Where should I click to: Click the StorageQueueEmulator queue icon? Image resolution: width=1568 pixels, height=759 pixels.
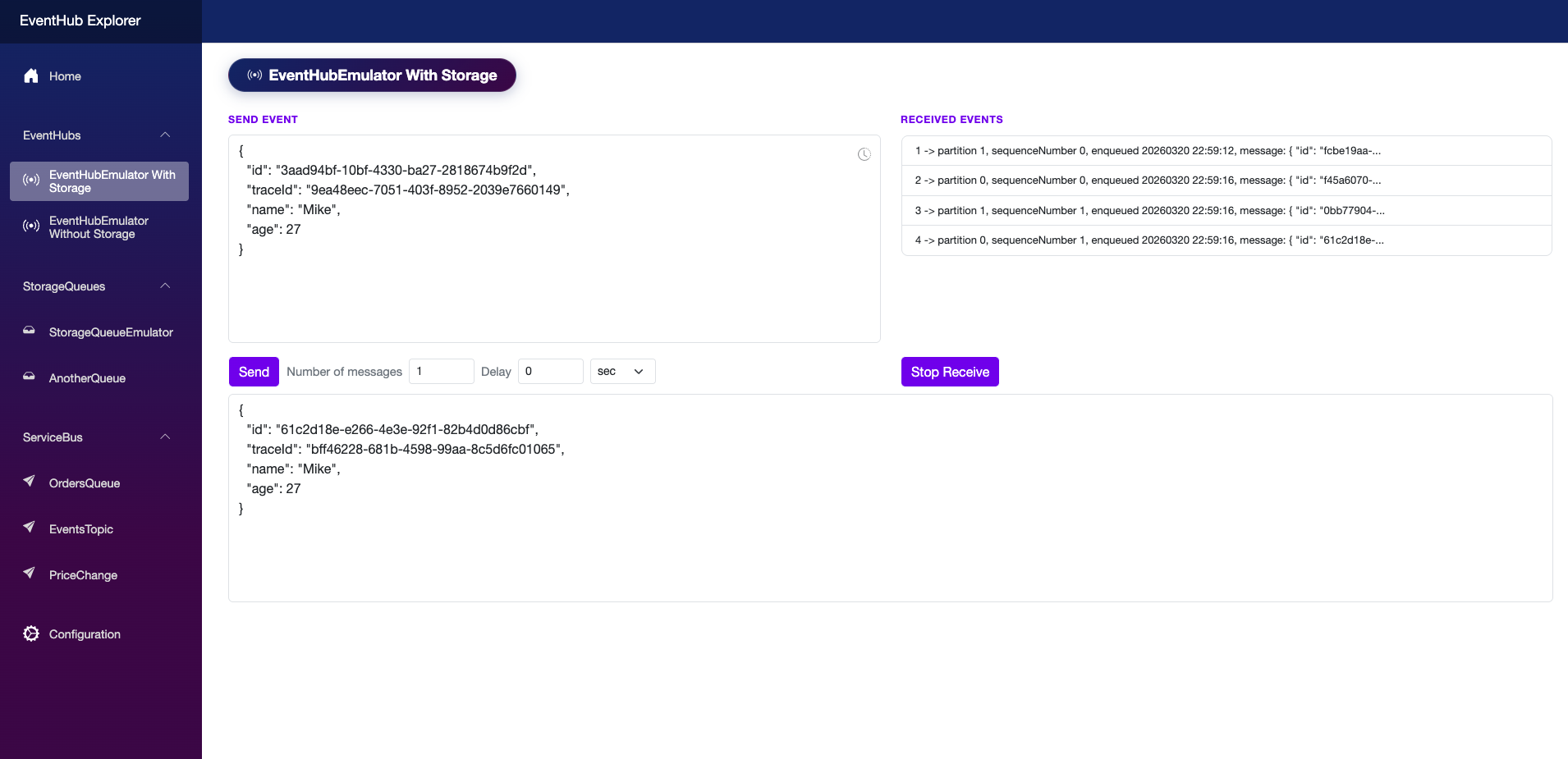(x=30, y=331)
